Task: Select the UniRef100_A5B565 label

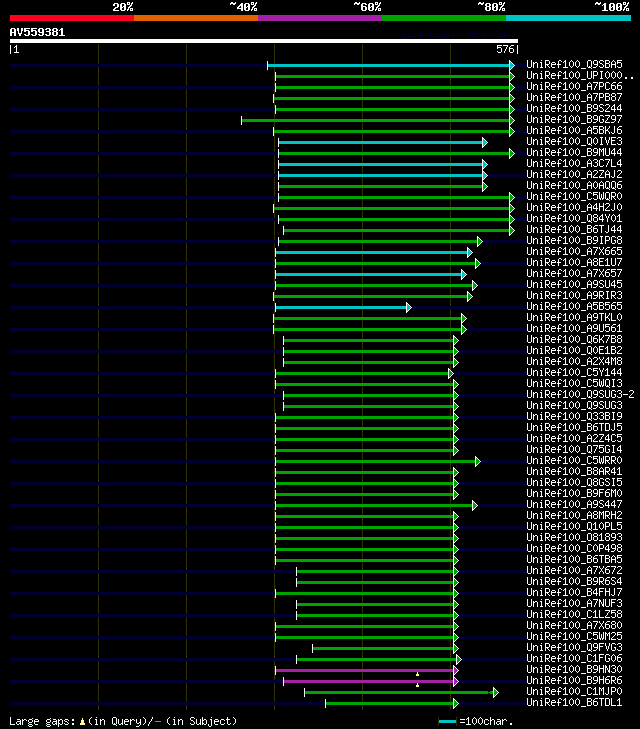Action: (x=574, y=306)
